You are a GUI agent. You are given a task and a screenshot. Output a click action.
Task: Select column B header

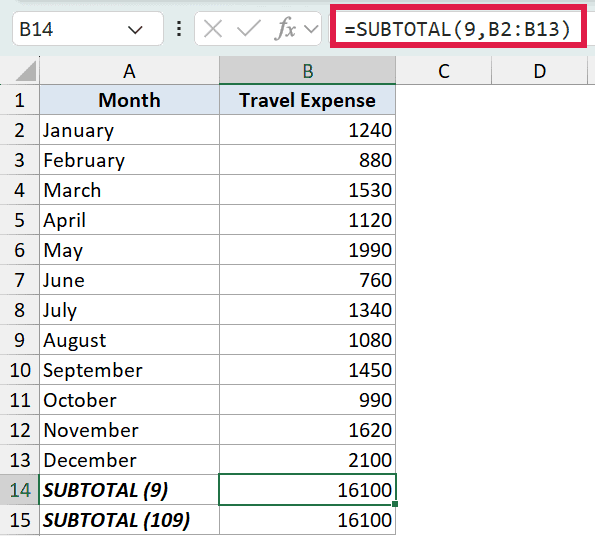308,71
